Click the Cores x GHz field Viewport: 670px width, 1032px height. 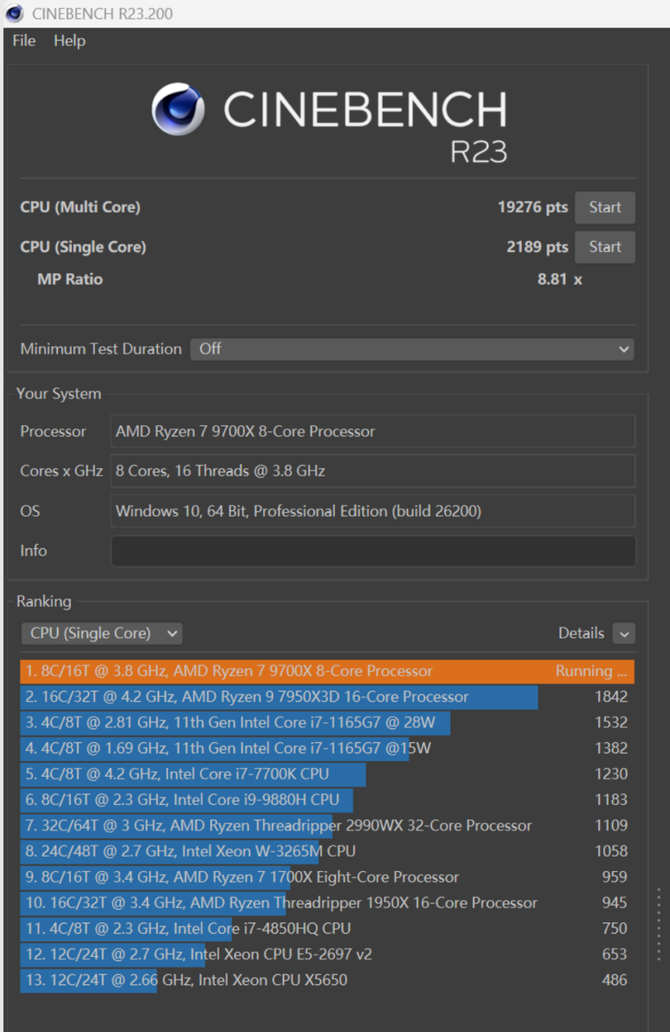(373, 471)
